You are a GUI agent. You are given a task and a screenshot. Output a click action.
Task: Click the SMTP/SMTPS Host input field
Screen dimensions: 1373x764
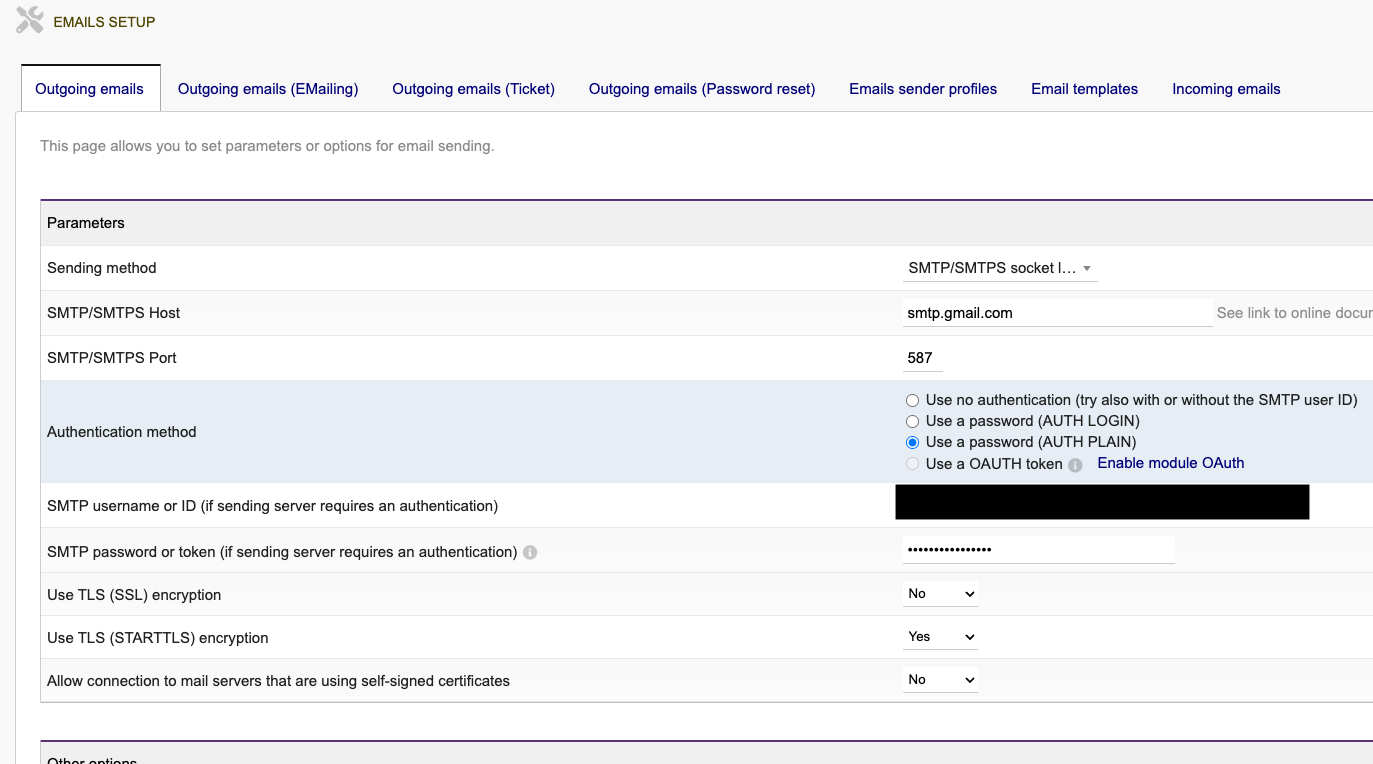(x=1056, y=313)
